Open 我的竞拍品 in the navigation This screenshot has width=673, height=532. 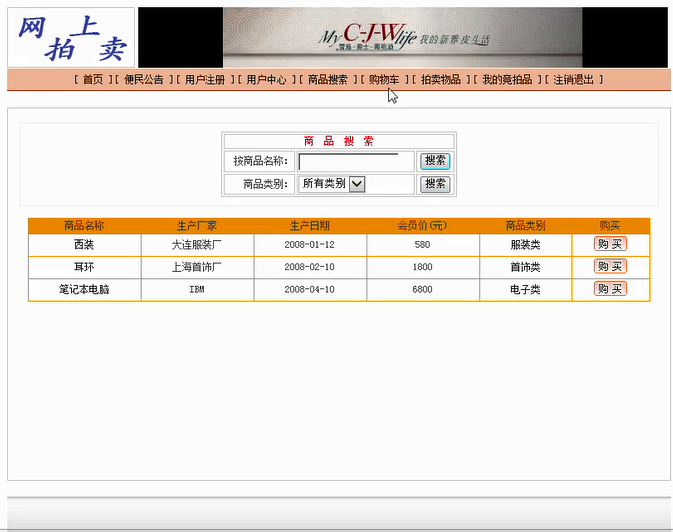[x=507, y=79]
